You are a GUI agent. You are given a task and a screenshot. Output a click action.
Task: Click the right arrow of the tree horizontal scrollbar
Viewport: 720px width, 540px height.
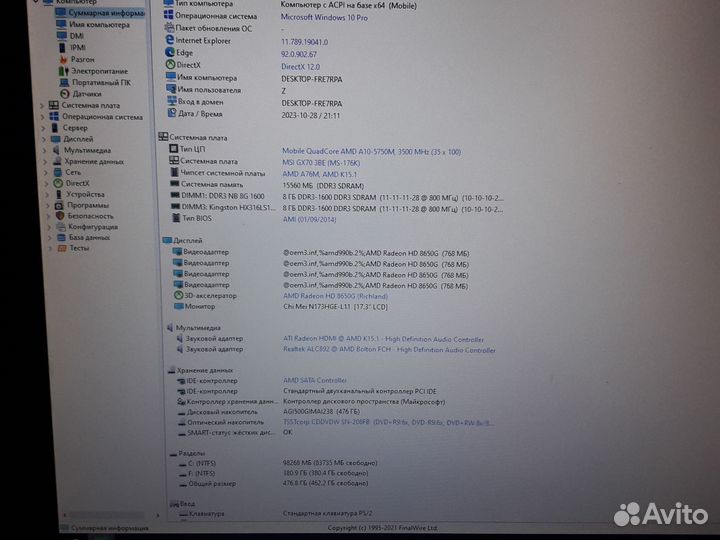tap(158, 516)
